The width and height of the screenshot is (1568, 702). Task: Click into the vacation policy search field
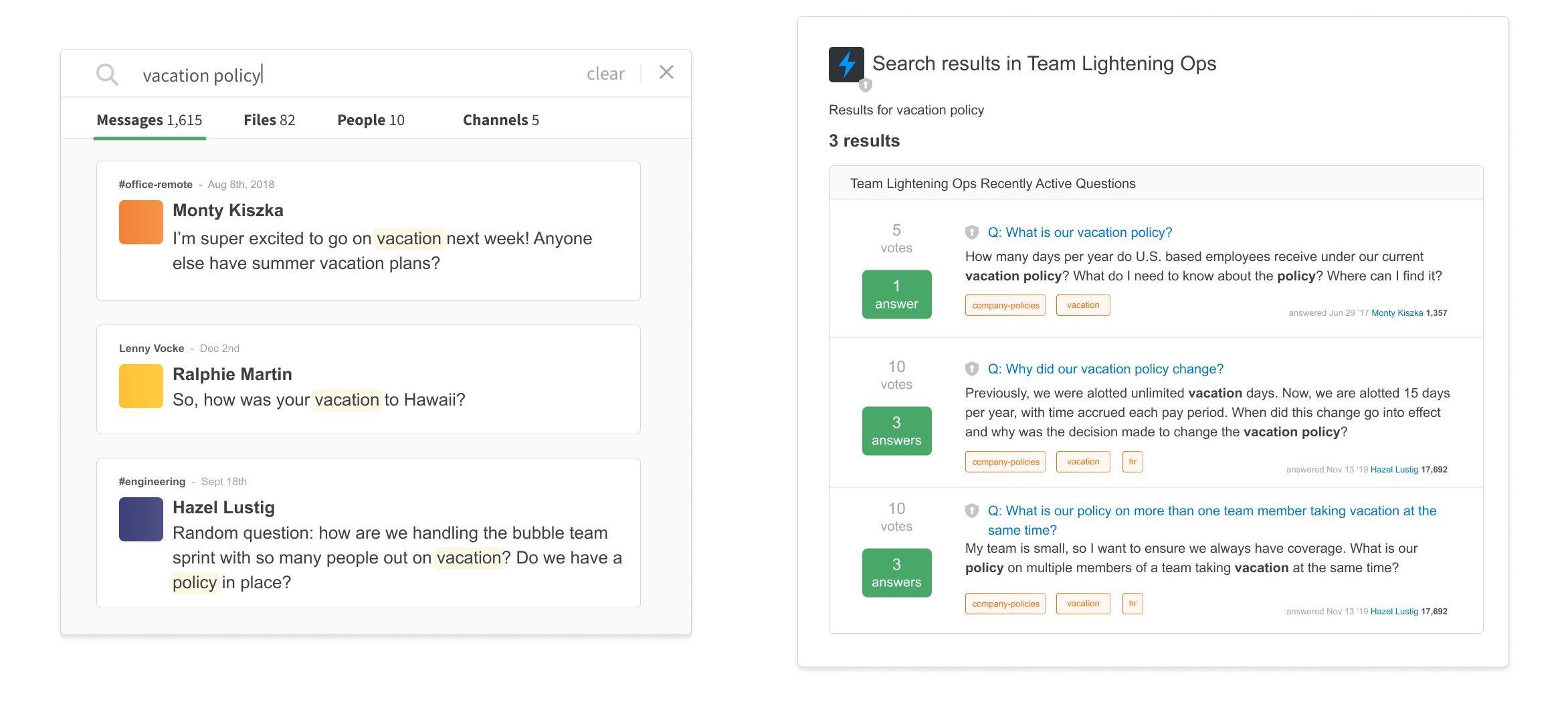click(355, 74)
